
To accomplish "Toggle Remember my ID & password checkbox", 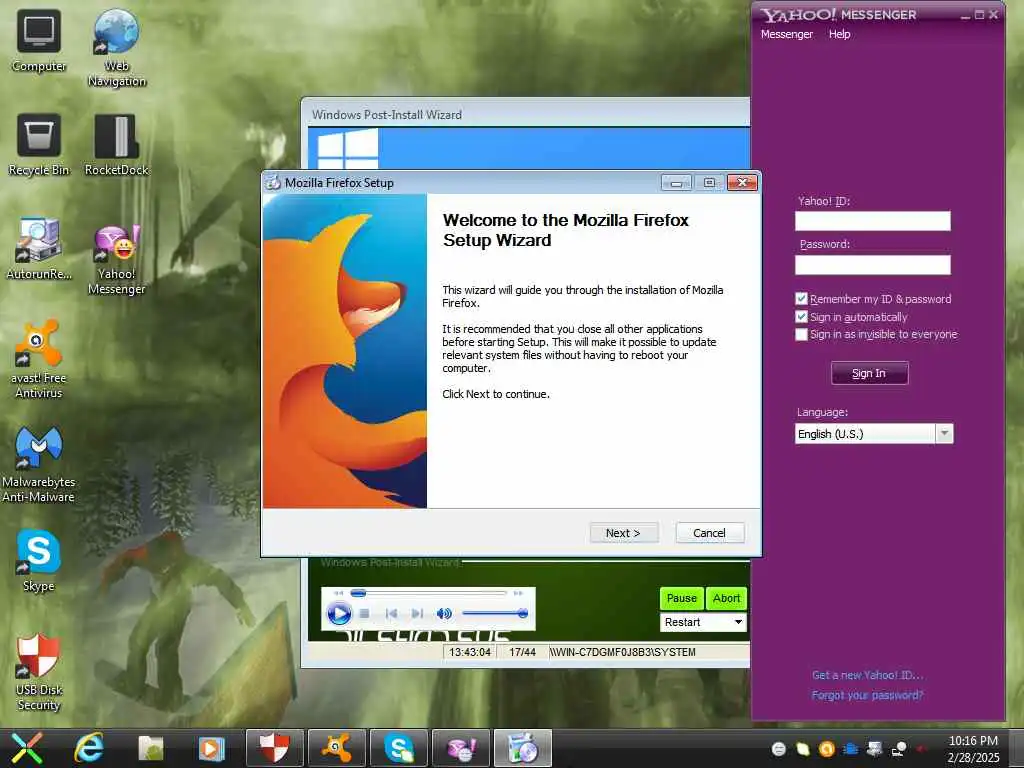I will (x=801, y=299).
